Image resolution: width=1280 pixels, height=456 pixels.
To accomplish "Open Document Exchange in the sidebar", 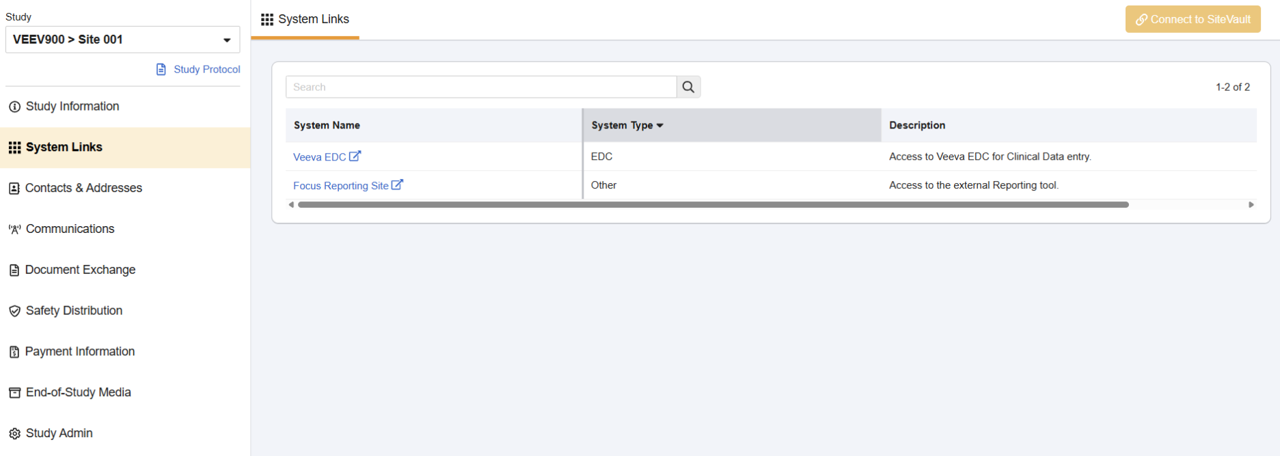I will click(80, 270).
